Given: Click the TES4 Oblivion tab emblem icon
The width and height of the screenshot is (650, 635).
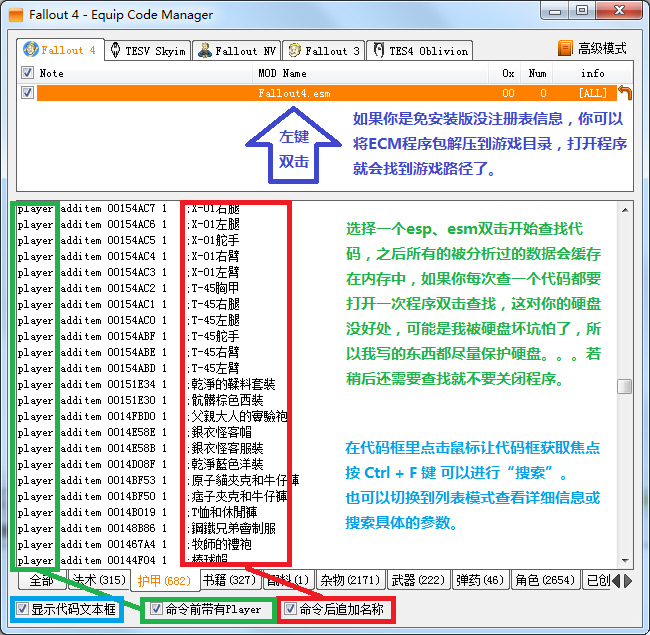Looking at the screenshot, I should click(378, 50).
